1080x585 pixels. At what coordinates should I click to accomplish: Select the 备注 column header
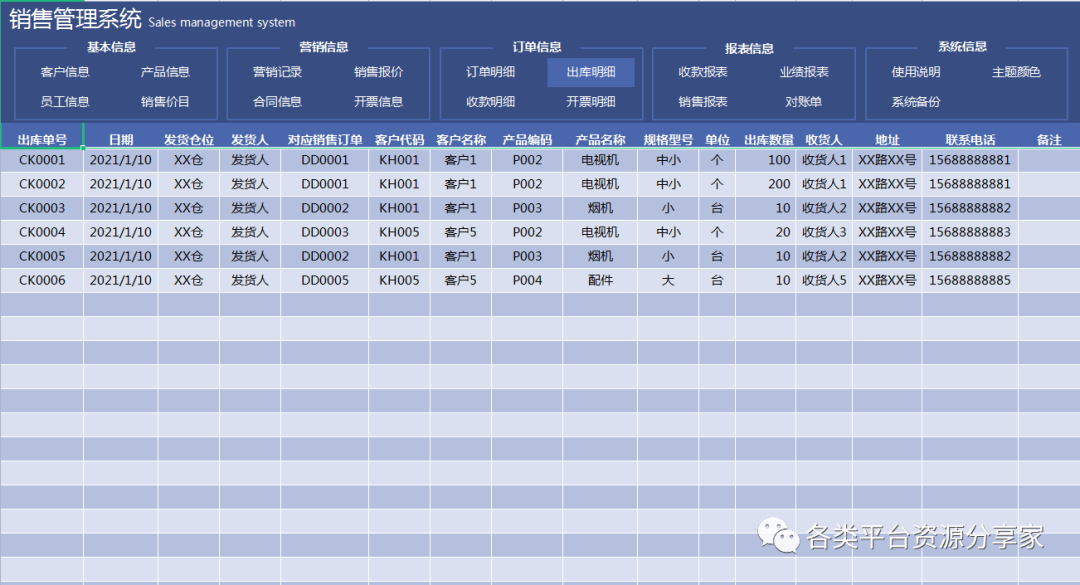(1049, 140)
